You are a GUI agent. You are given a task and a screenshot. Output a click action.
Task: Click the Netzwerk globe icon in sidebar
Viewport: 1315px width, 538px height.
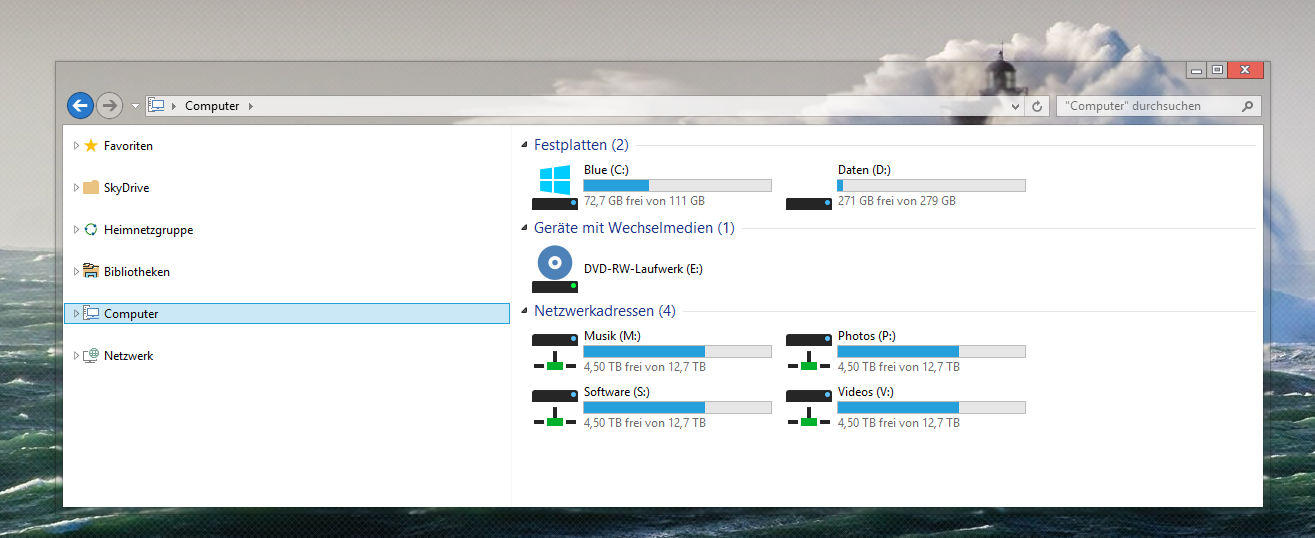pos(91,355)
